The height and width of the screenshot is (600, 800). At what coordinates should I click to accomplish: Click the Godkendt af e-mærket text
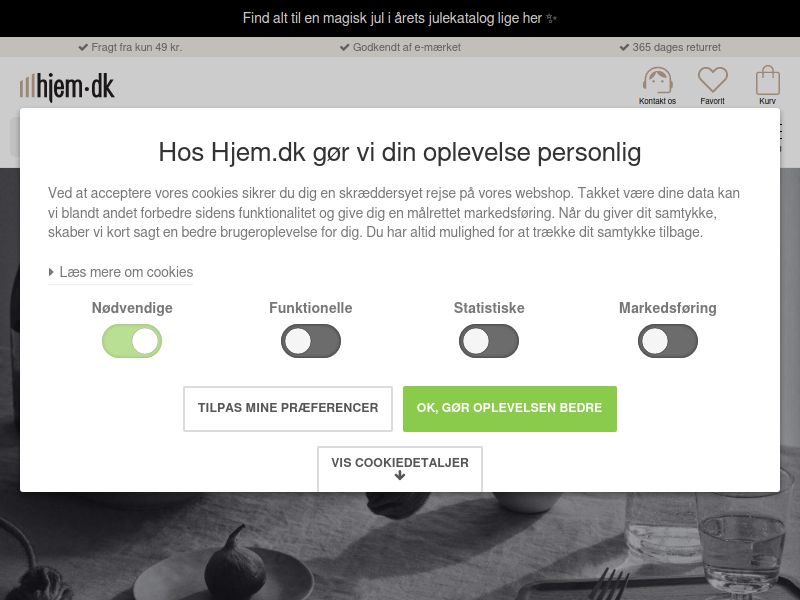coord(407,47)
